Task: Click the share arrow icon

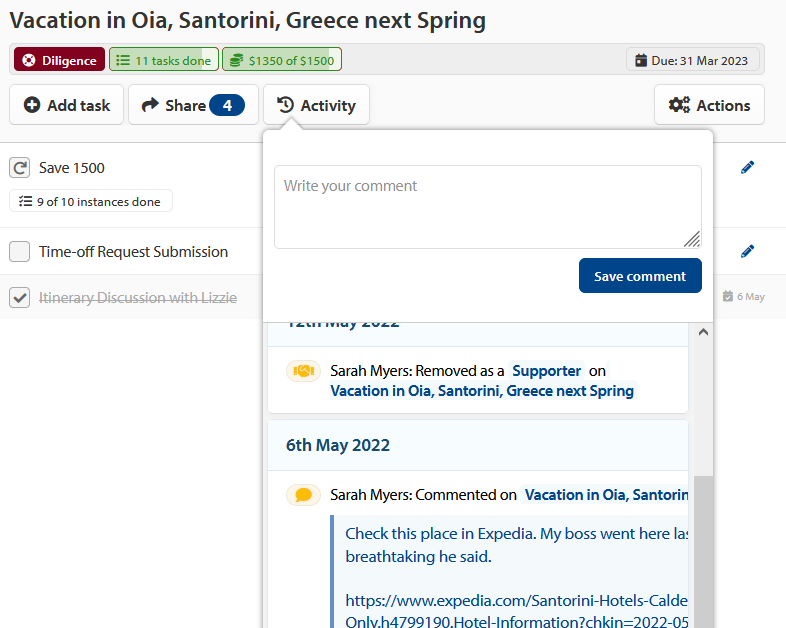Action: [x=150, y=105]
